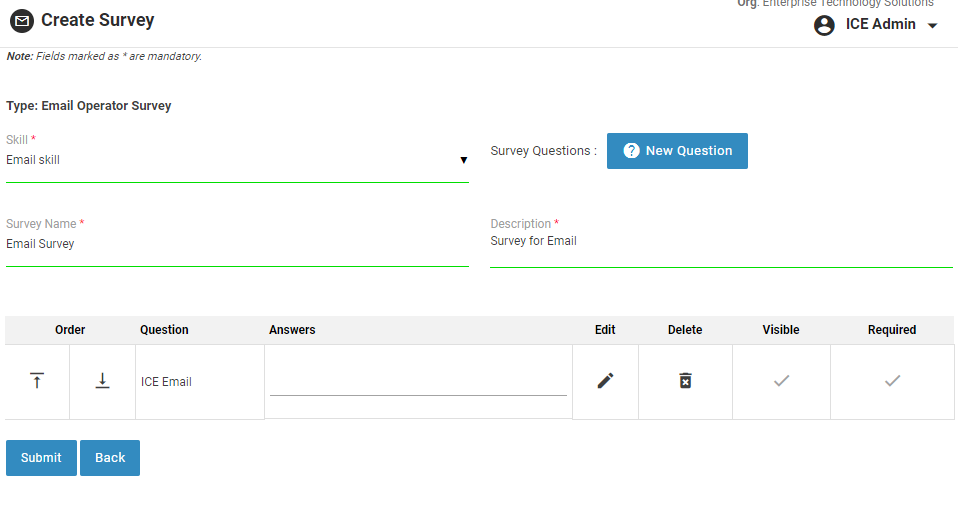Edit the ICE Email question with pencil icon
958x511 pixels.
605,381
